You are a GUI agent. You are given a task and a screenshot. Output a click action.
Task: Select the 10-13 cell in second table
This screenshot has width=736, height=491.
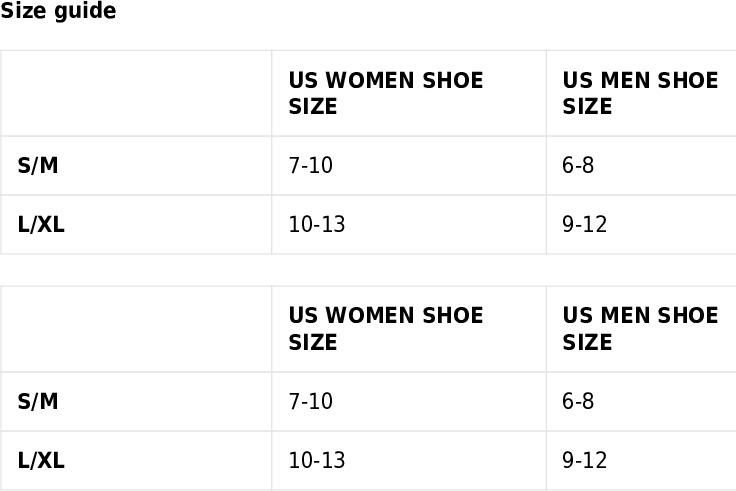[409, 460]
